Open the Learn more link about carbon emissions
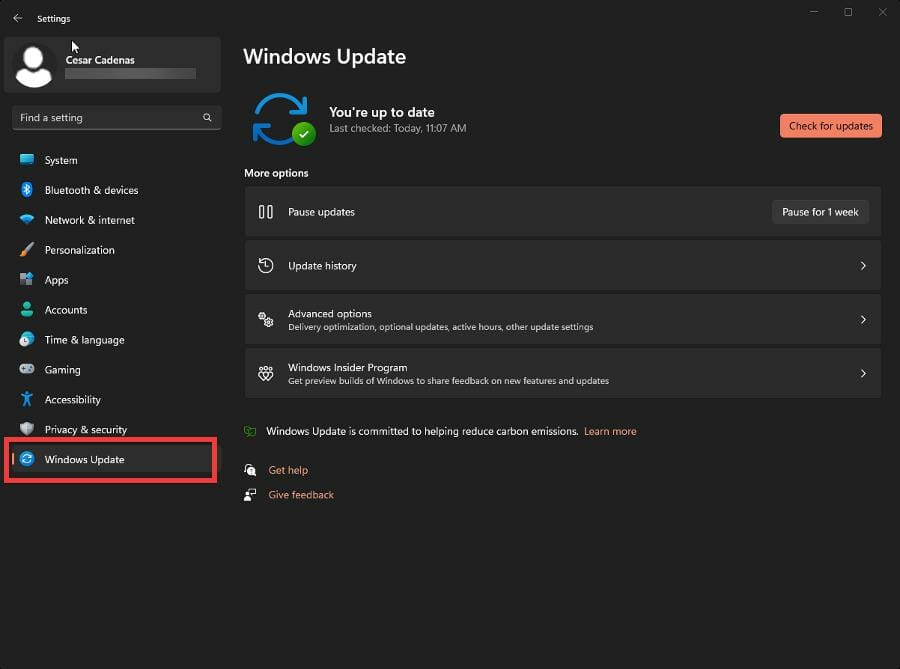 click(610, 431)
